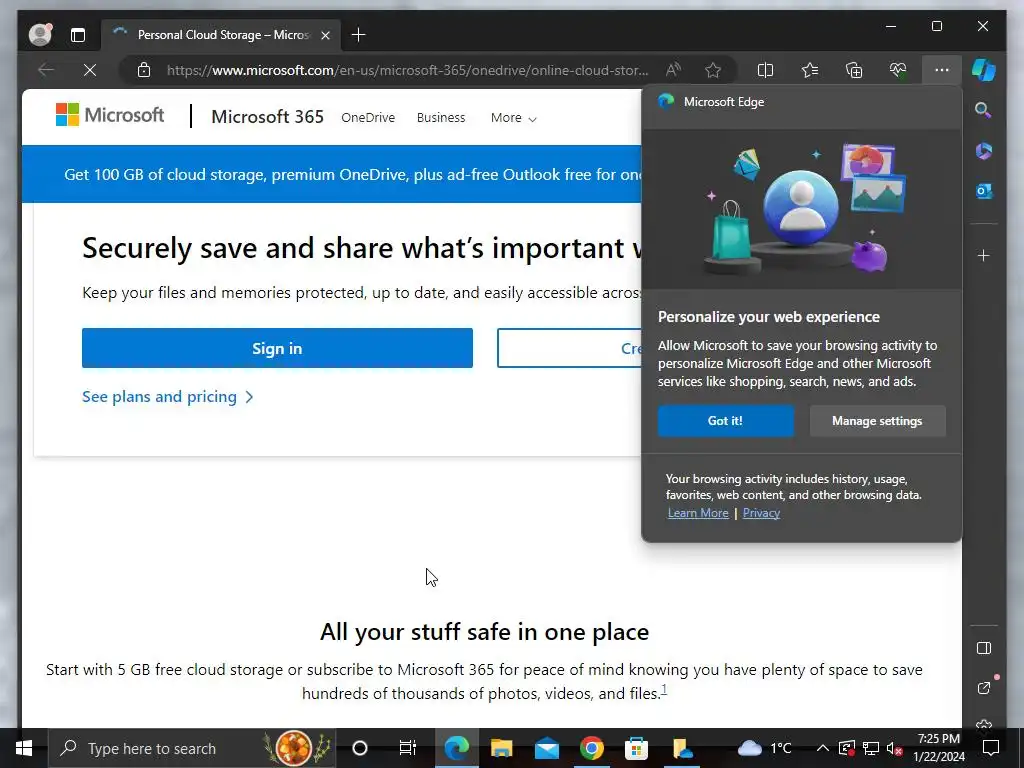Screen dimensions: 1024x768
Task: Open the tab actions menu icon
Action: (x=78, y=35)
